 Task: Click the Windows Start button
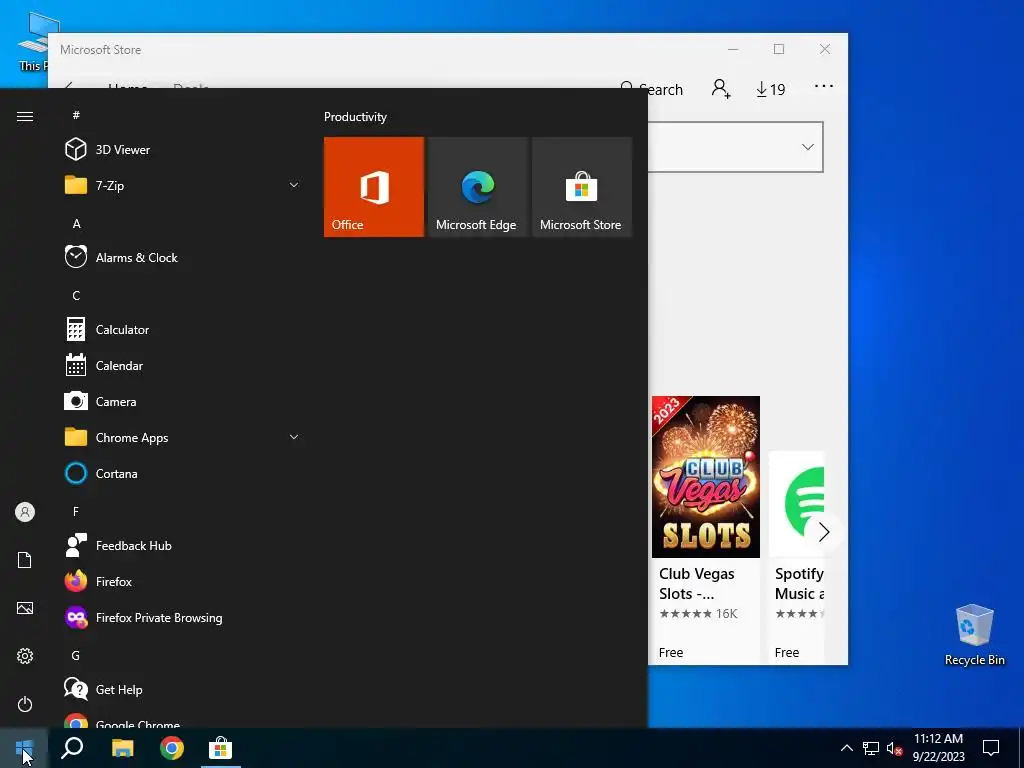tap(24, 748)
